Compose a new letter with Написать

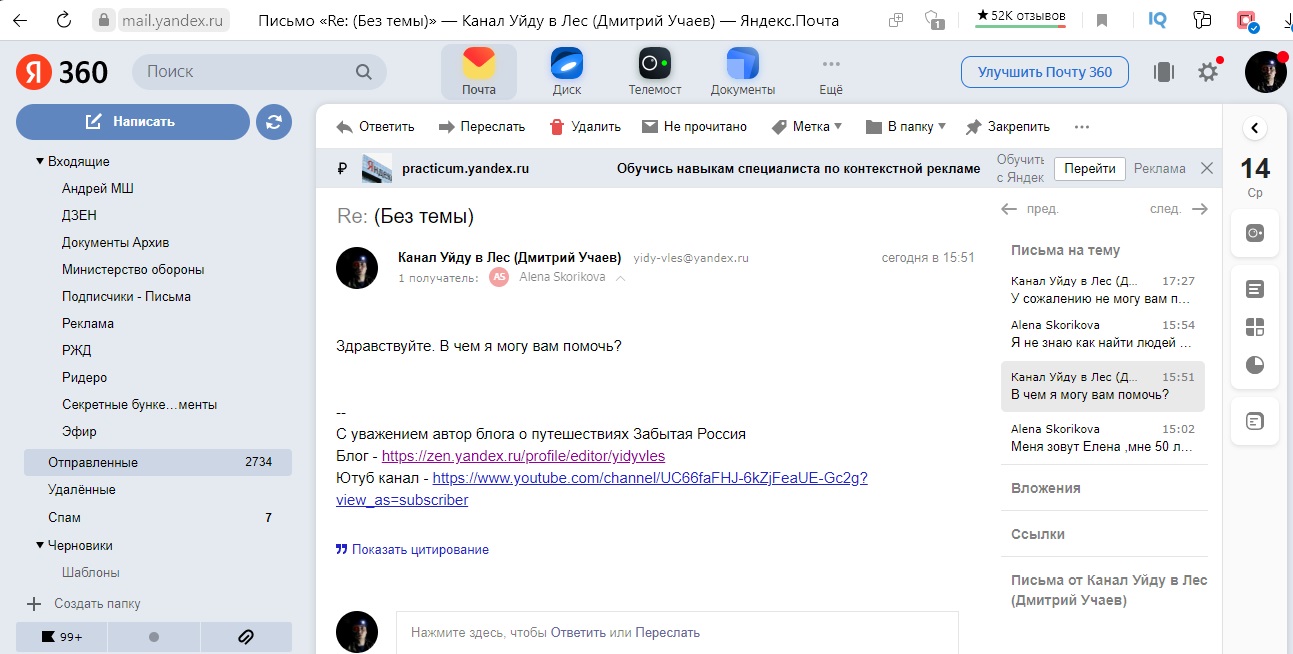click(x=133, y=122)
